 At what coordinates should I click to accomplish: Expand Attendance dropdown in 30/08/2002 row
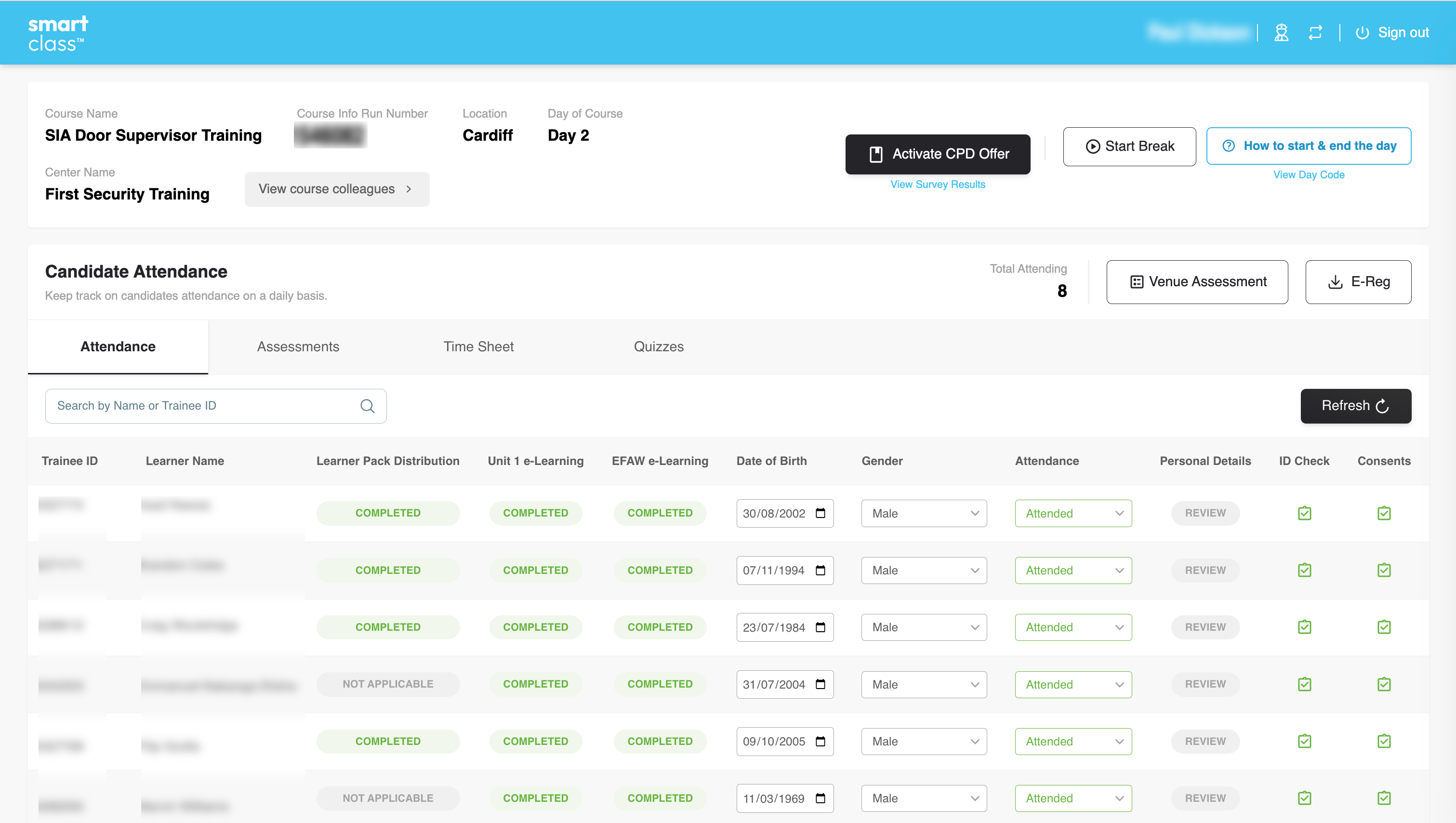click(x=1073, y=513)
